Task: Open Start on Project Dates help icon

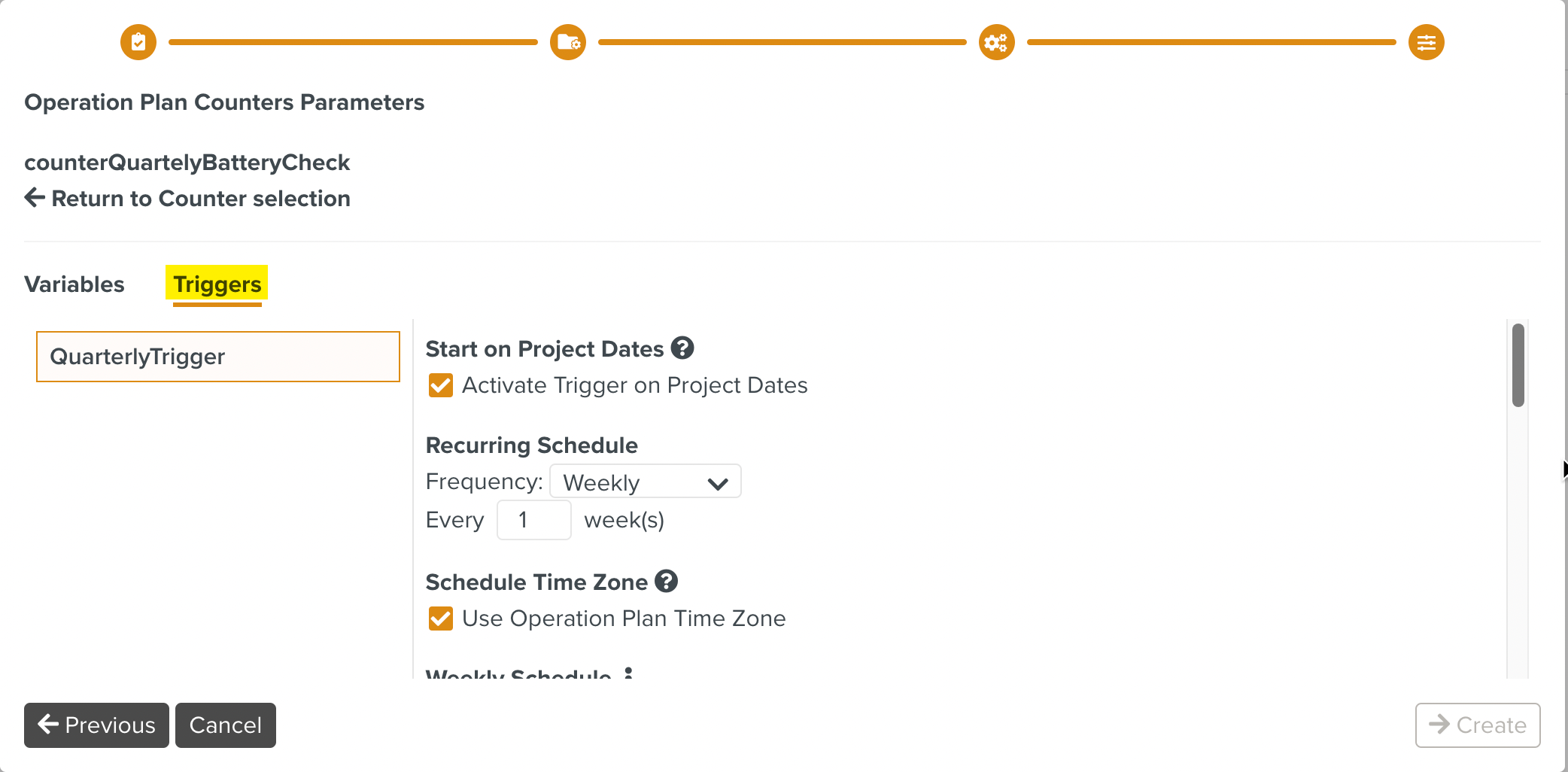Action: (x=682, y=348)
